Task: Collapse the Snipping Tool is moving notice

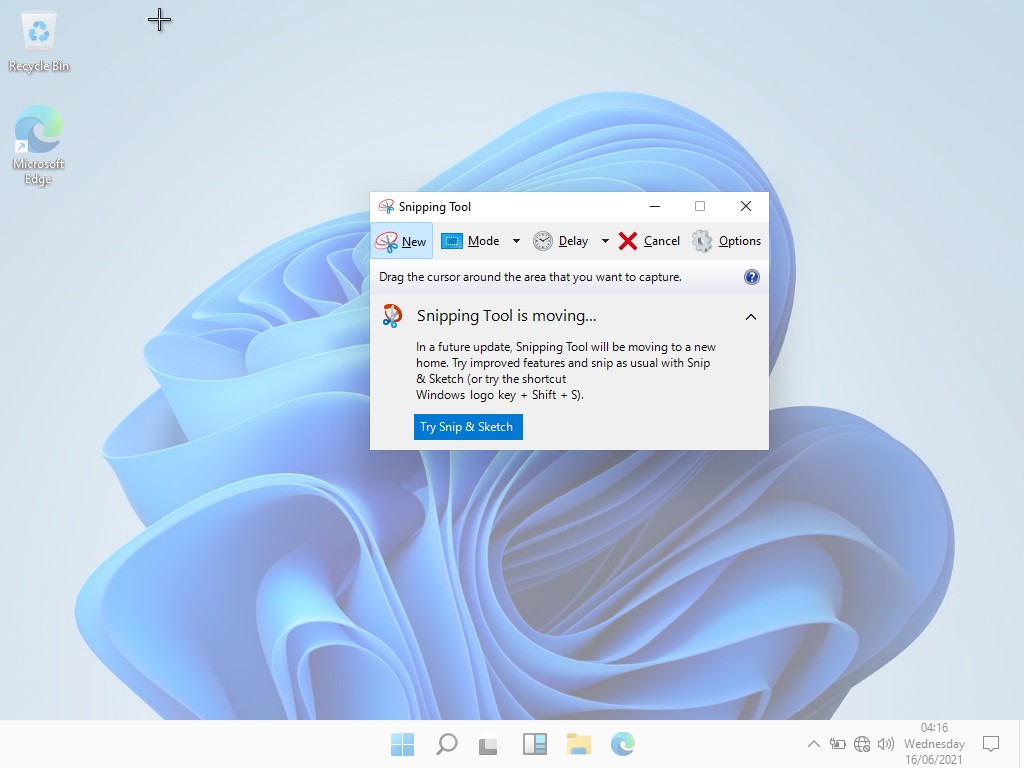Action: click(751, 317)
